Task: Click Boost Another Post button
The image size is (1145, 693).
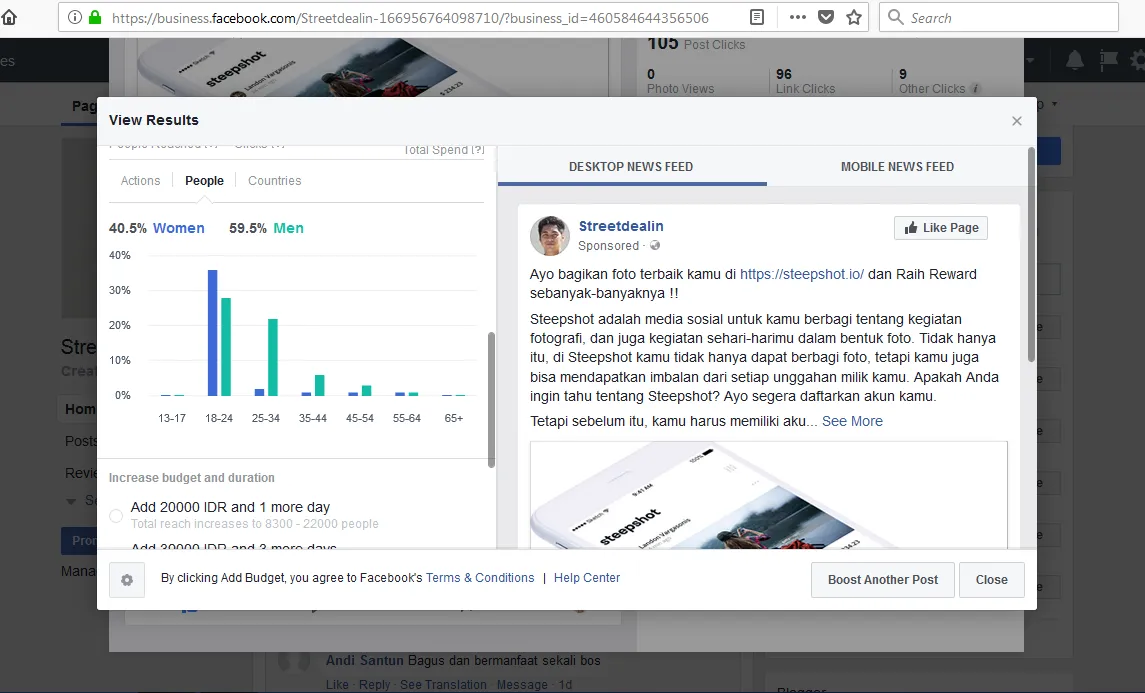Action: point(882,580)
